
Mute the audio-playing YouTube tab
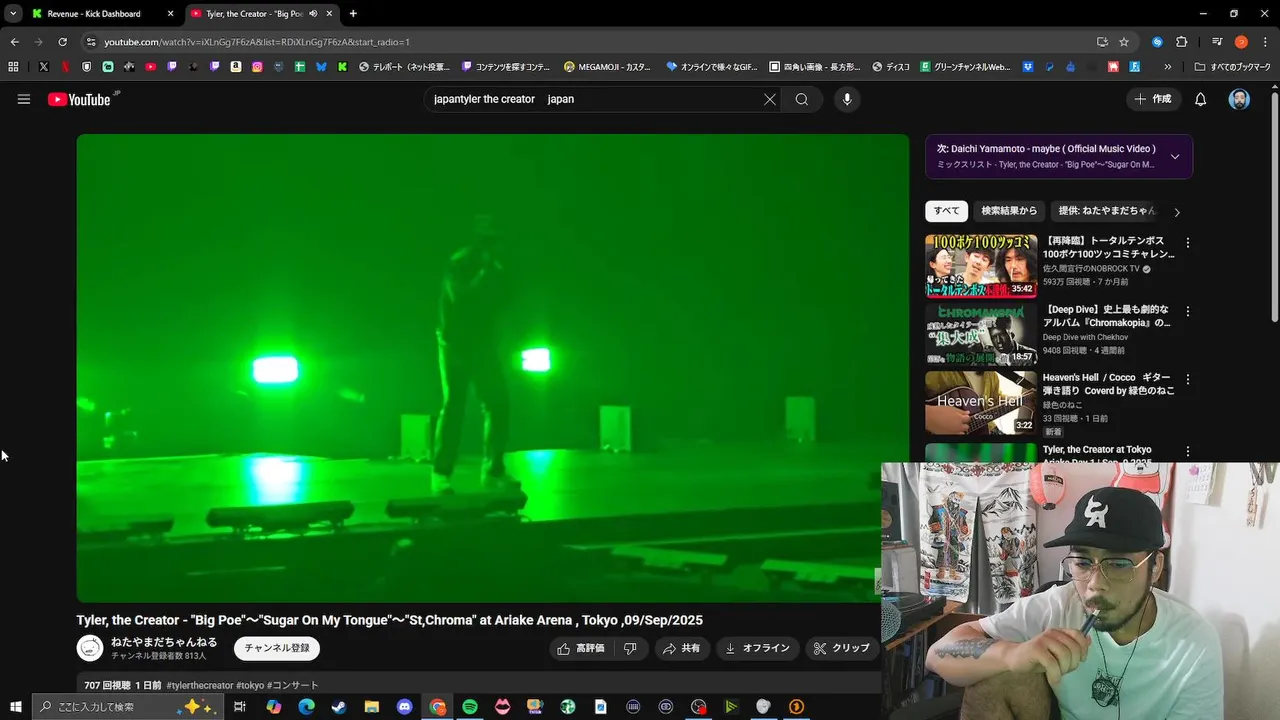[x=314, y=14]
